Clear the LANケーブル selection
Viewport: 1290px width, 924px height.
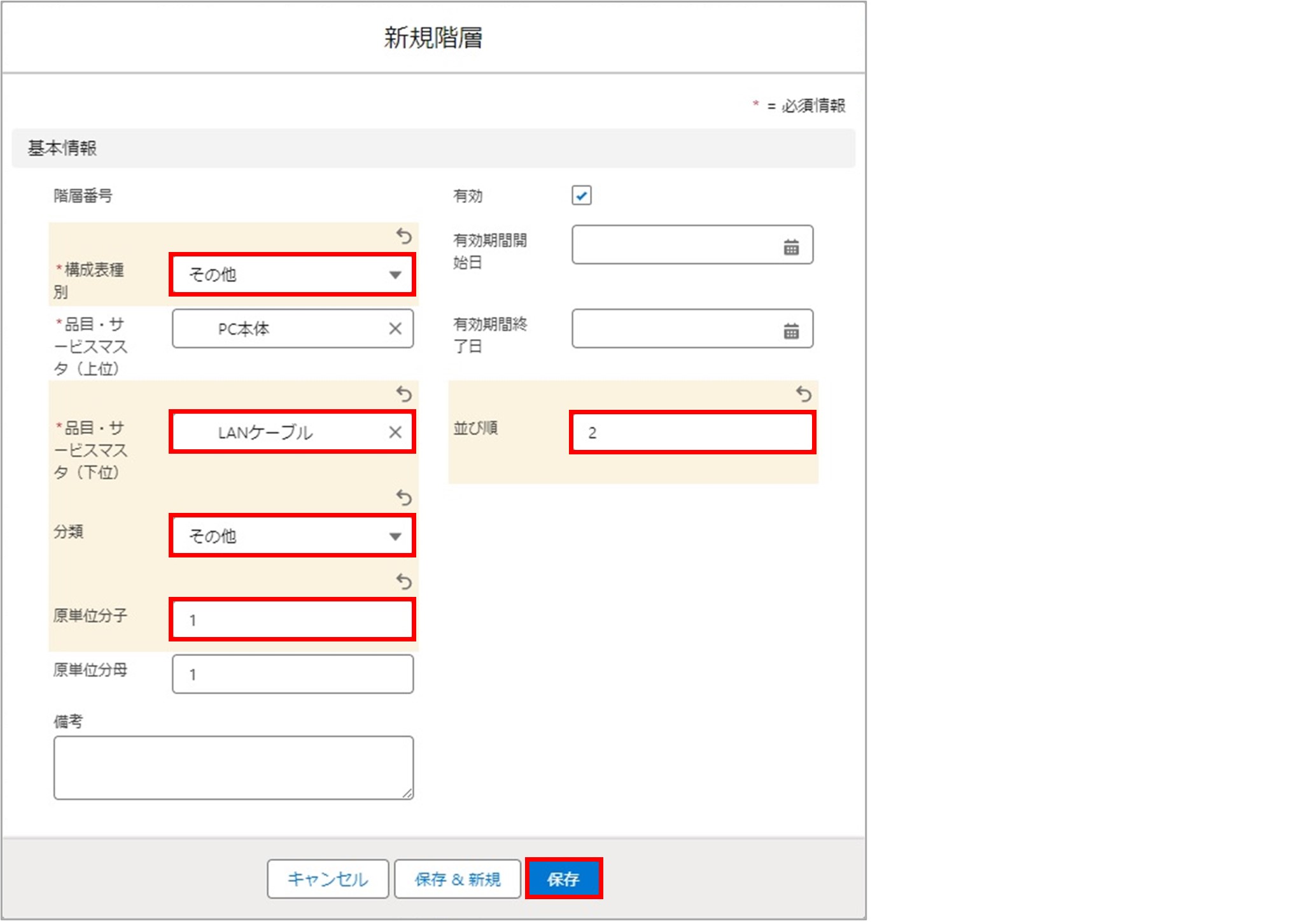395,433
